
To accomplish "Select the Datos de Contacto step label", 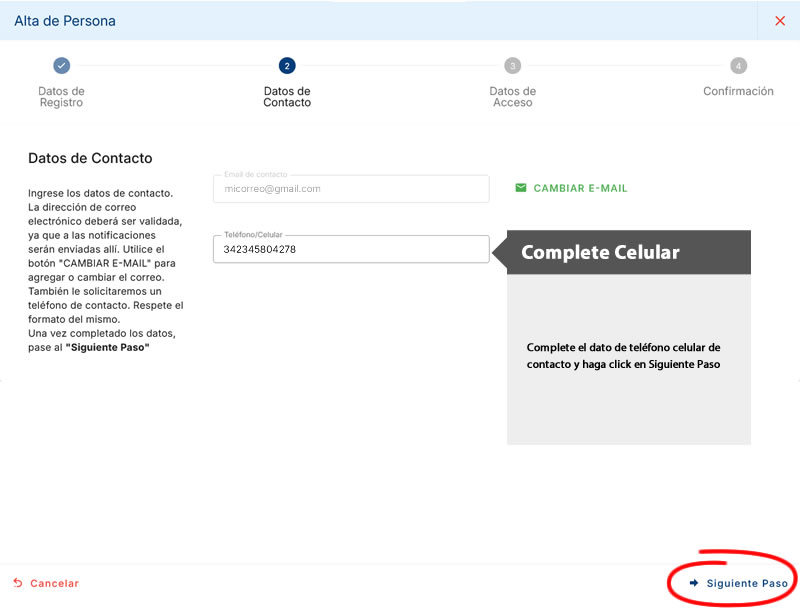I will tap(287, 97).
